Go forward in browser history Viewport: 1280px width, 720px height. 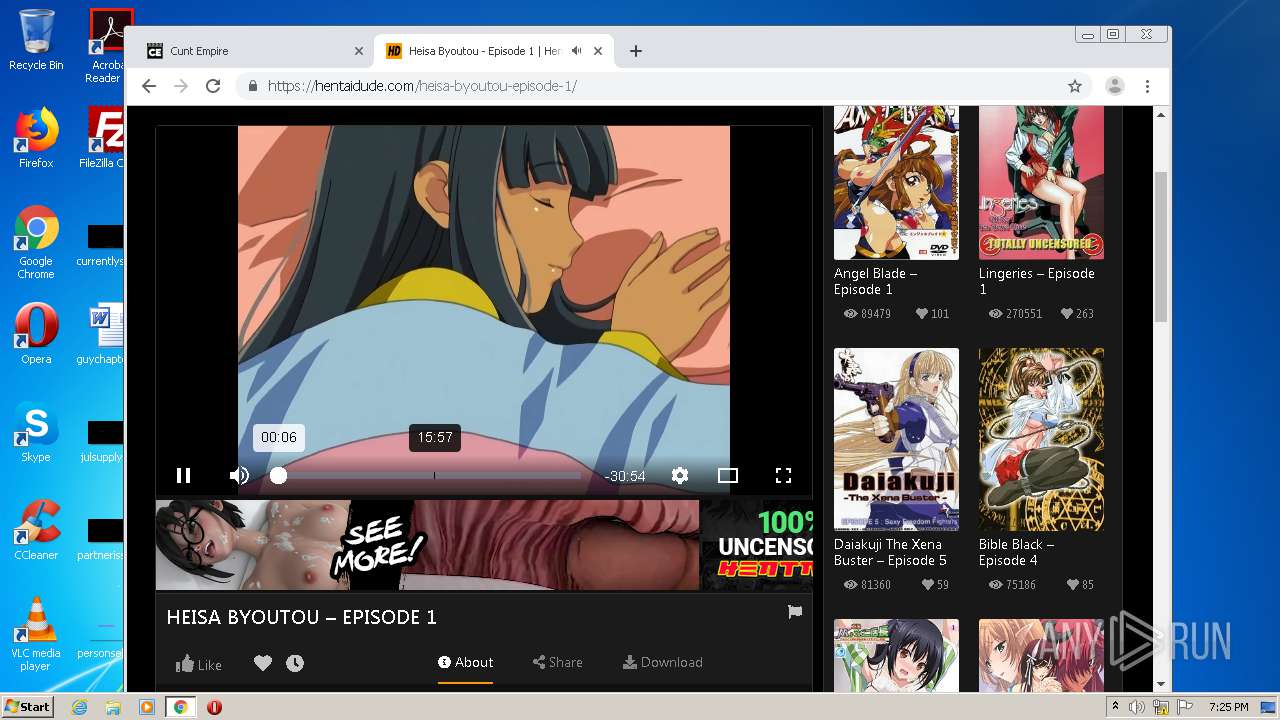pos(181,86)
